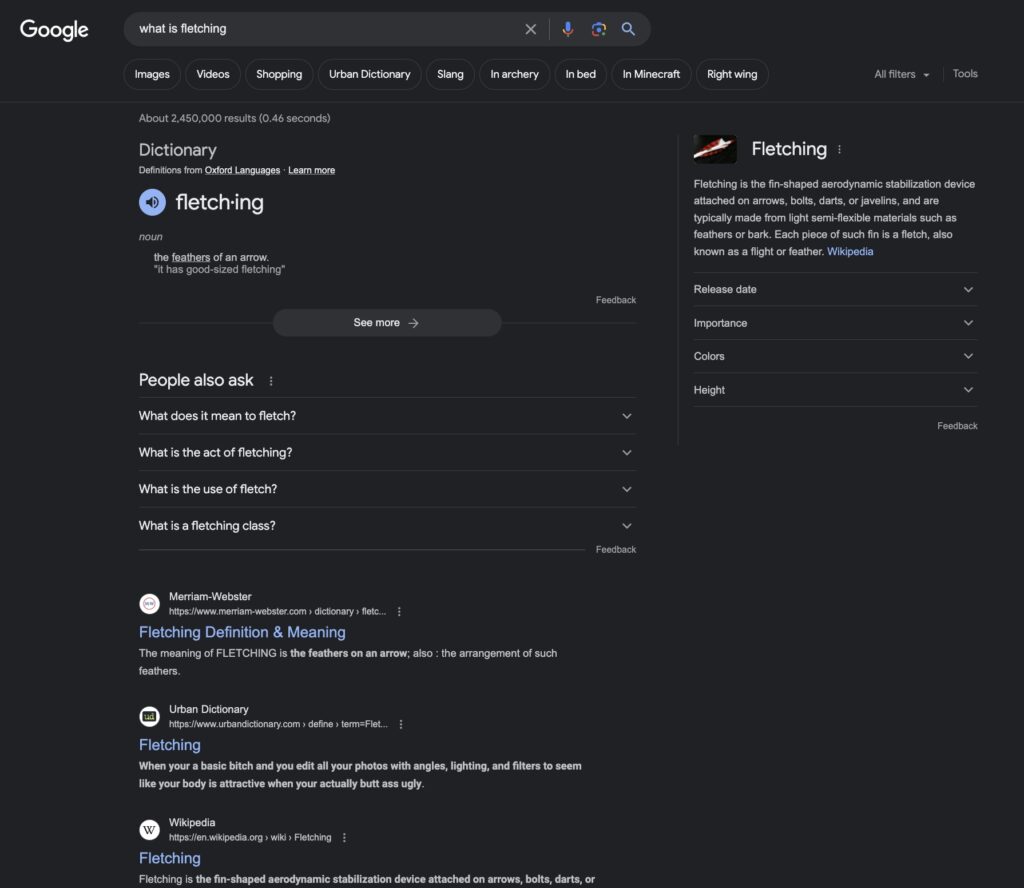
Task: Start voice search with microphone icon
Action: coord(568,29)
